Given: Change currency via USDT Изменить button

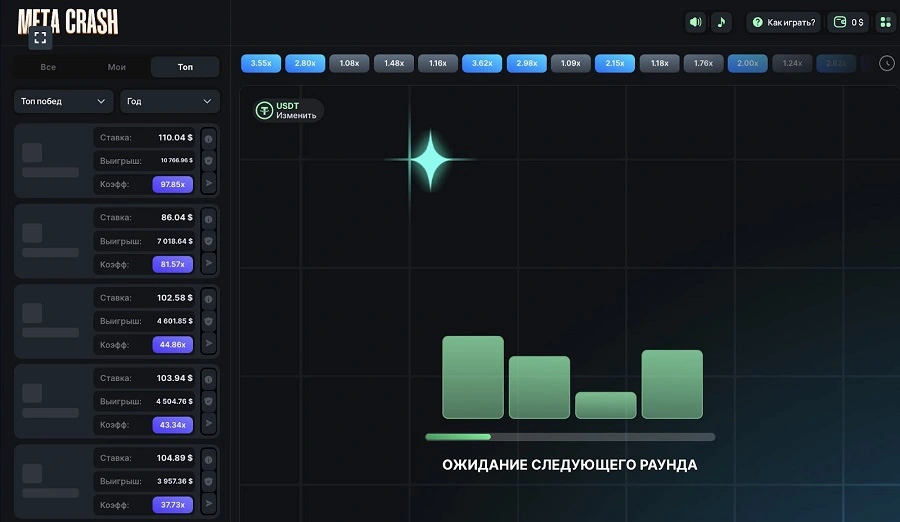Looking at the screenshot, I should pyautogui.click(x=289, y=110).
